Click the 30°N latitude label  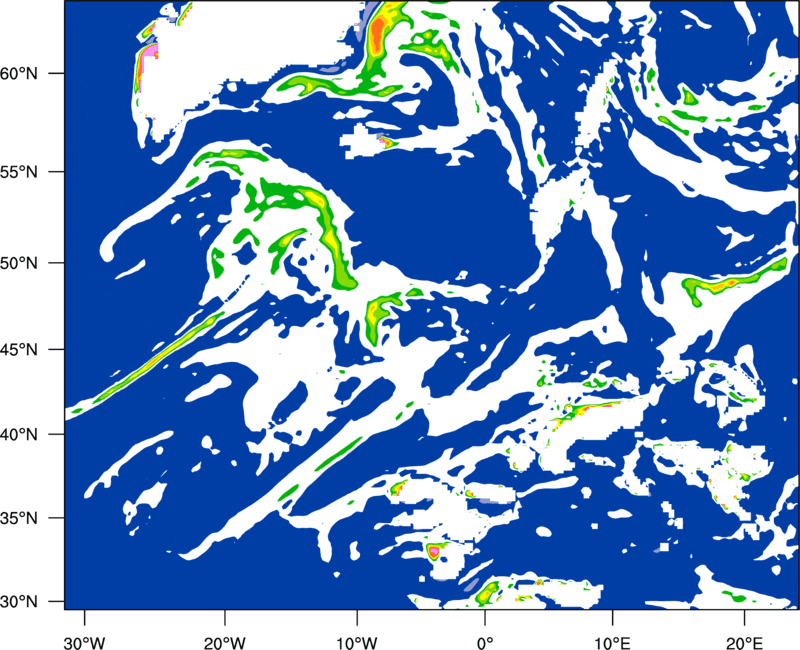(x=19, y=602)
